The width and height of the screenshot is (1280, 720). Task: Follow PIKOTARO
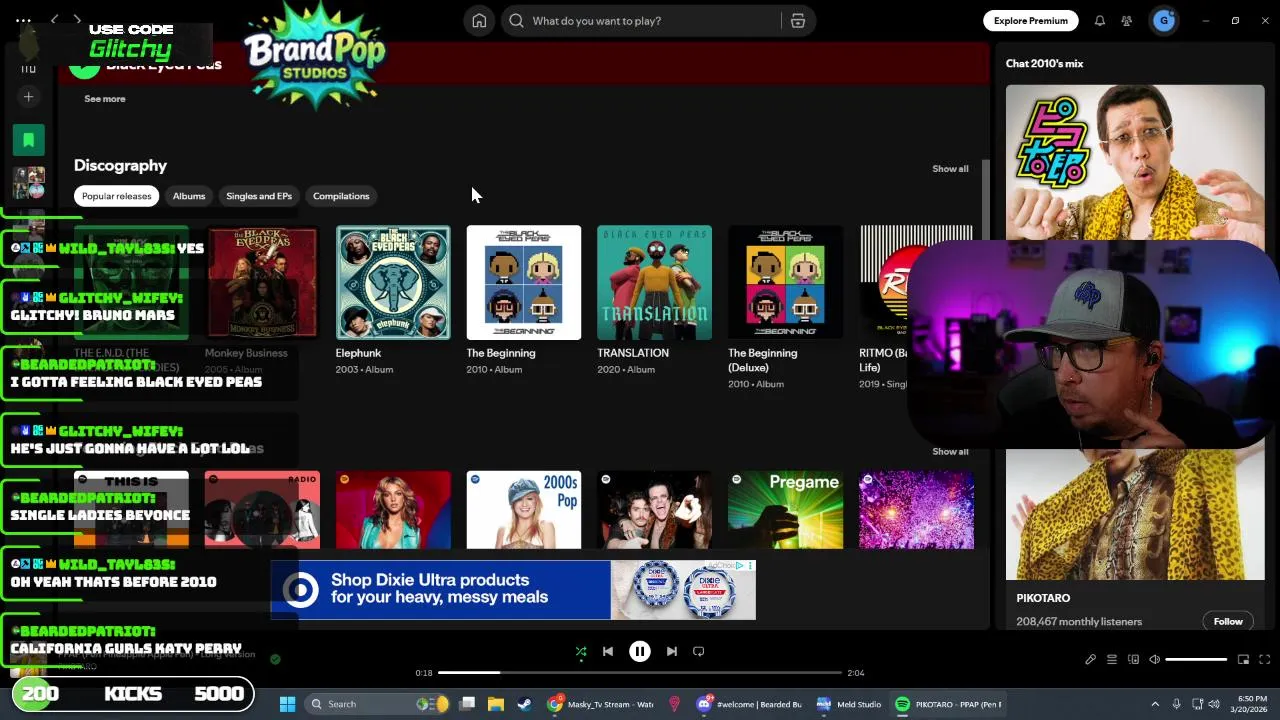point(1228,621)
